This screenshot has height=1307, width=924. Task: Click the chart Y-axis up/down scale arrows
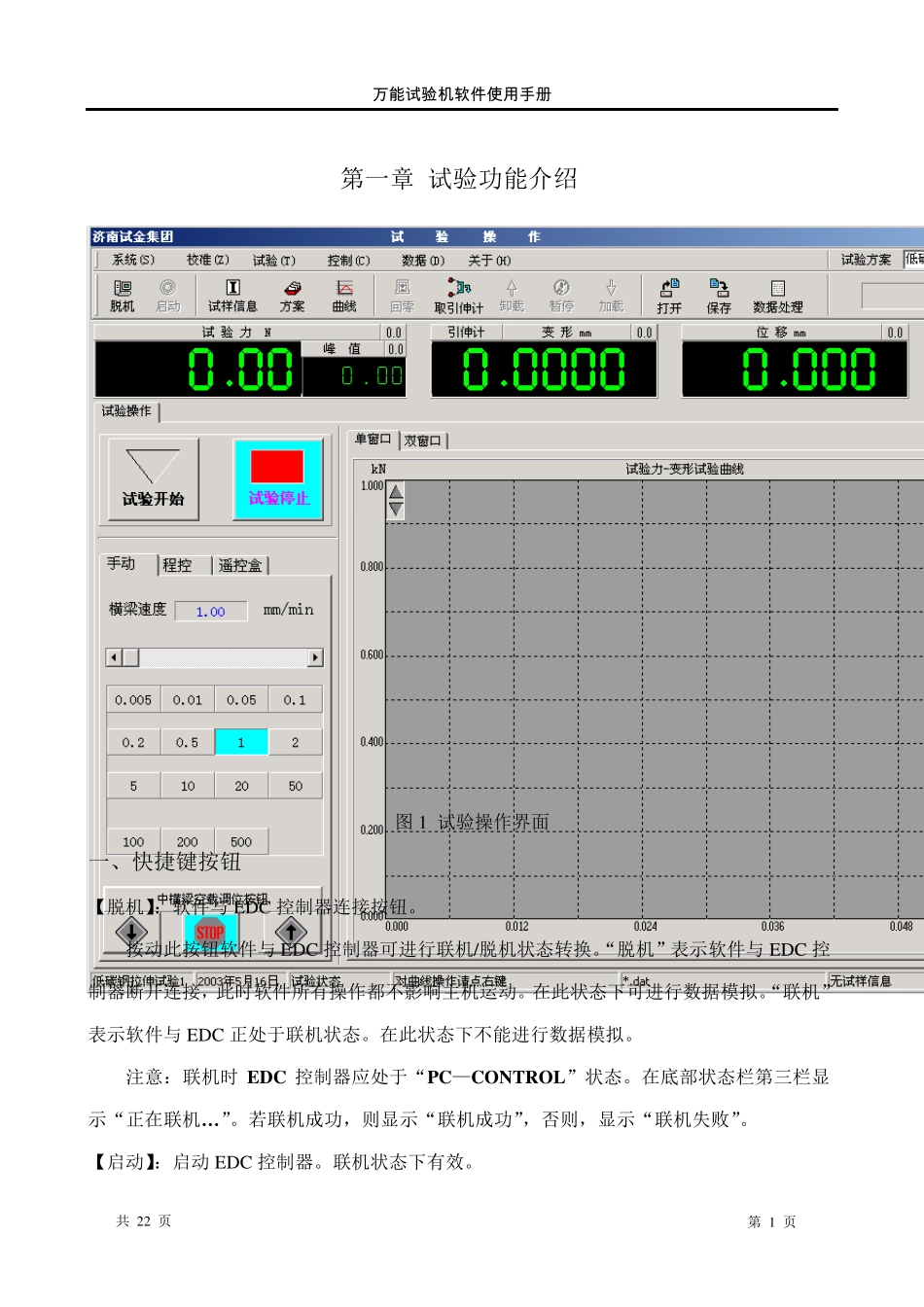click(x=396, y=500)
